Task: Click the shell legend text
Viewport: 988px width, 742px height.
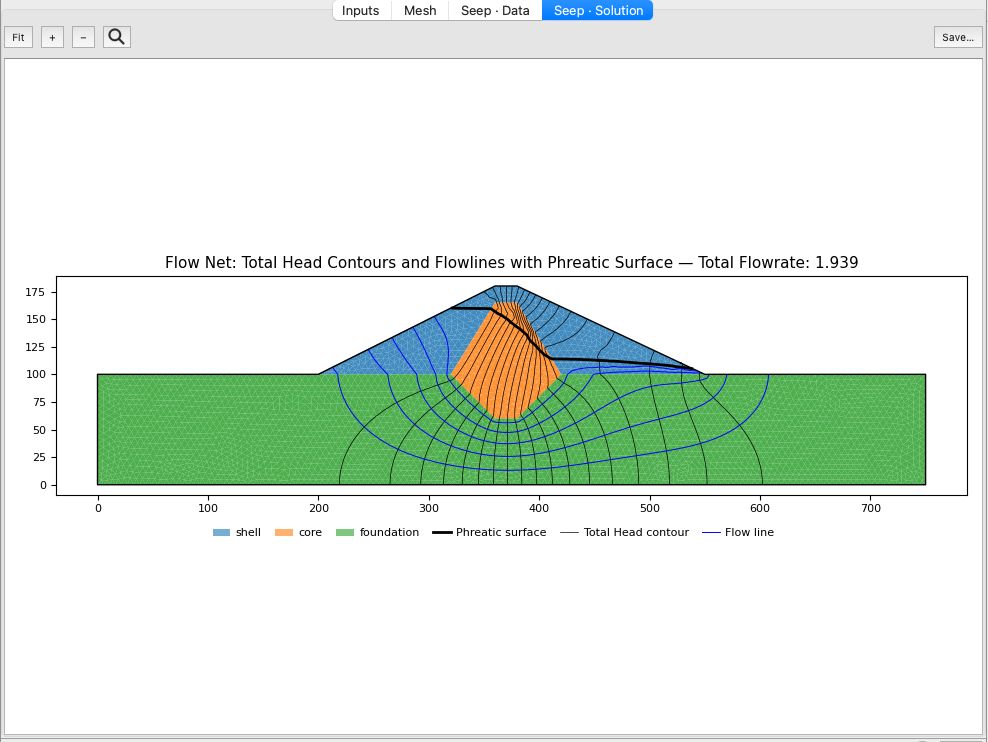Action: coord(248,532)
